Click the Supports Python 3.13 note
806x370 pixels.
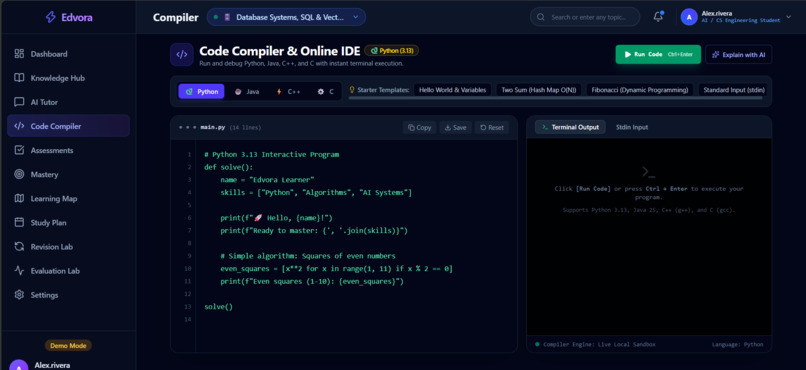click(x=649, y=210)
